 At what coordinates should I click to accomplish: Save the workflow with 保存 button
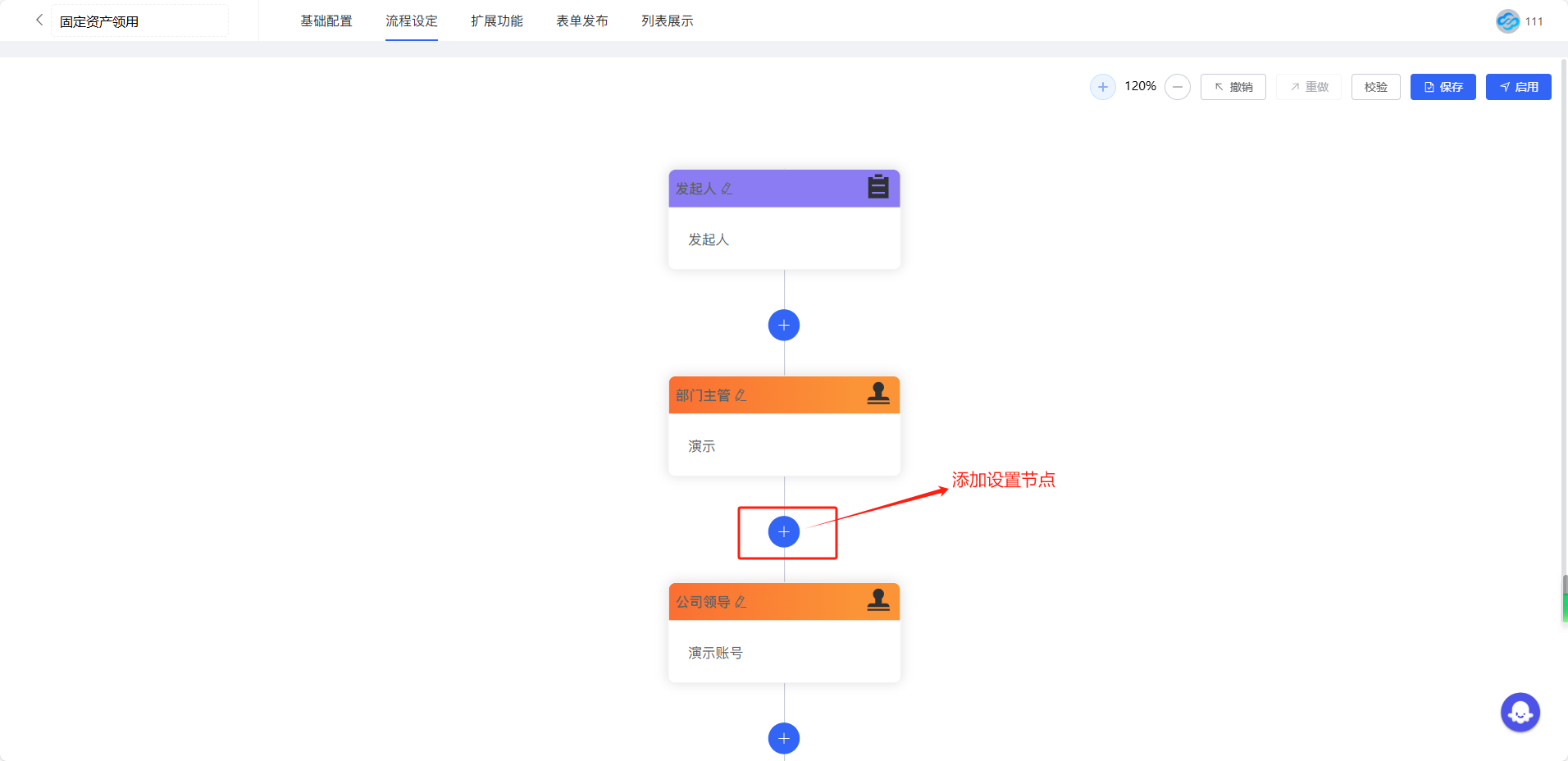[1443, 87]
